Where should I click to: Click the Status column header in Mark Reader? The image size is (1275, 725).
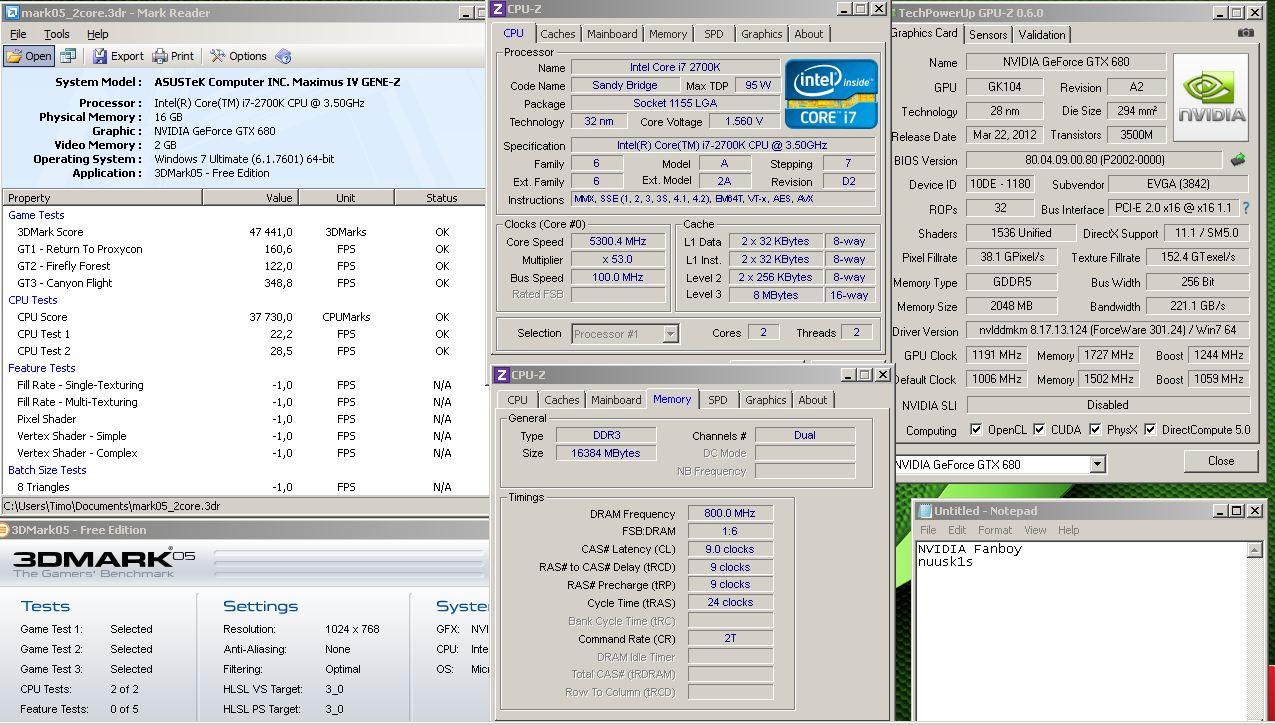point(440,198)
